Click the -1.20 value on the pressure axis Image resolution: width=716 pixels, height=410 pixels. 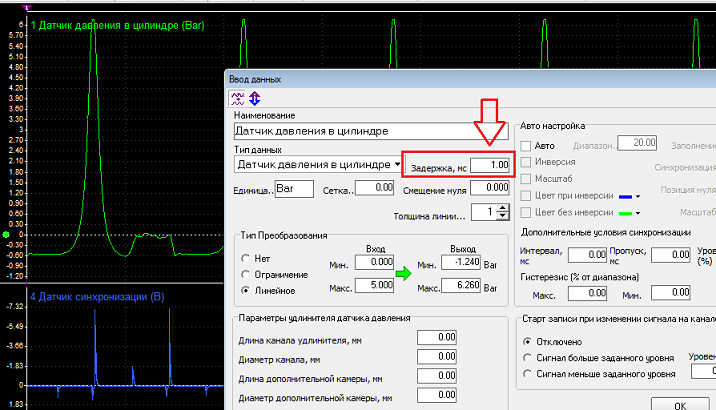tap(14, 276)
